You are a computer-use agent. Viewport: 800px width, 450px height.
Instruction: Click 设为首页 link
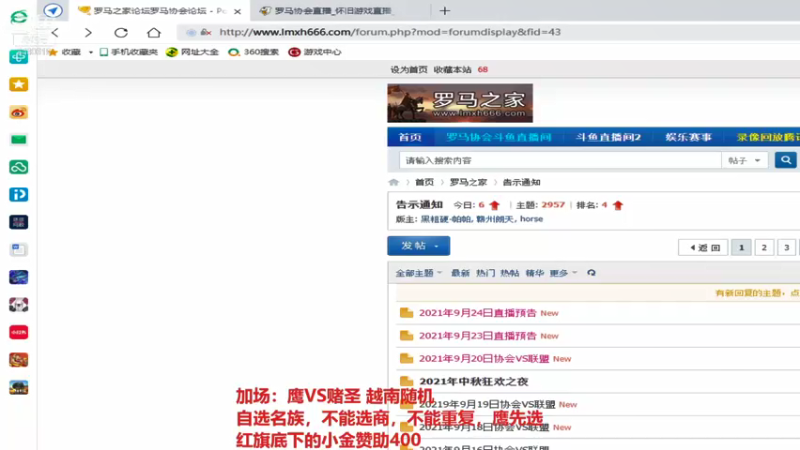409,70
